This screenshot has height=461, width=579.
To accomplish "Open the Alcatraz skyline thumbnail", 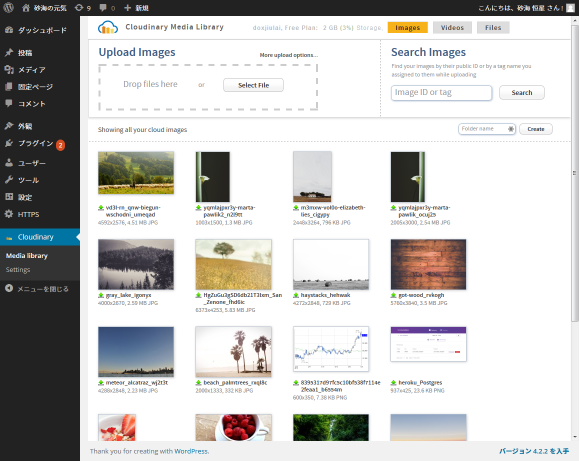I will point(136,352).
